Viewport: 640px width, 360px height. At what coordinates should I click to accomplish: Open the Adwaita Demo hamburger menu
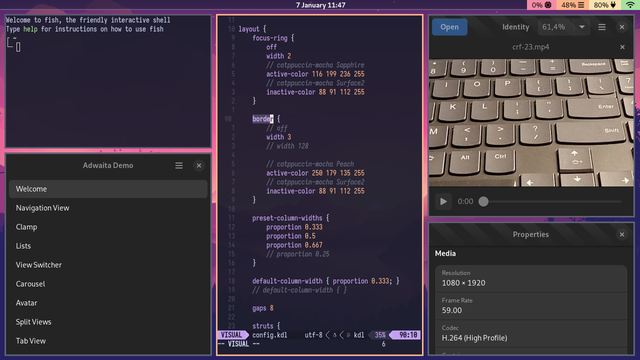pyautogui.click(x=179, y=165)
